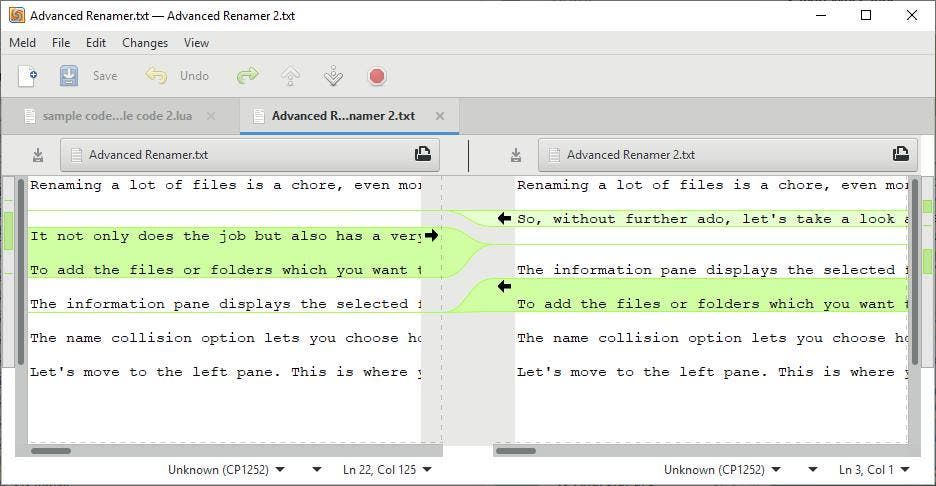Image resolution: width=936 pixels, height=486 pixels.
Task: Go to previous change up arrow
Action: [290, 76]
